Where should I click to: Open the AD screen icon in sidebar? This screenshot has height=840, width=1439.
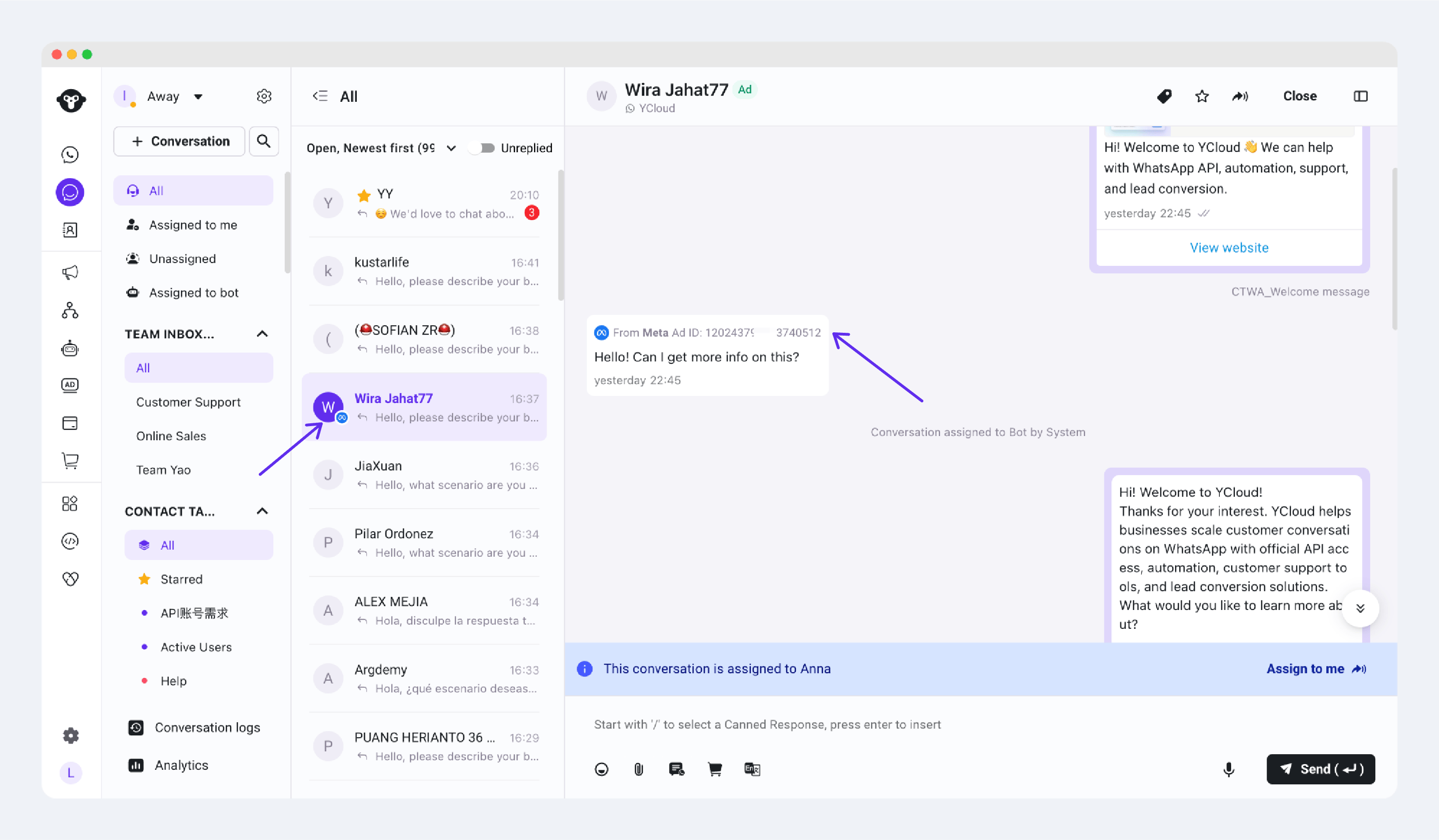coord(70,386)
